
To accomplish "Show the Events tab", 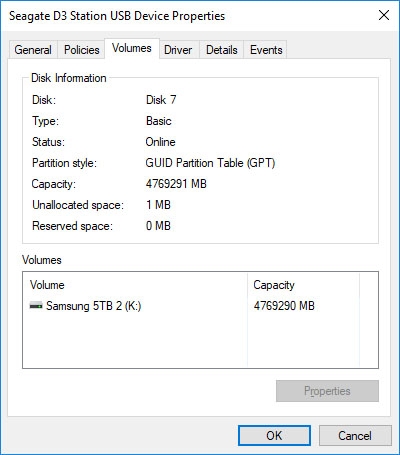I will click(266, 50).
